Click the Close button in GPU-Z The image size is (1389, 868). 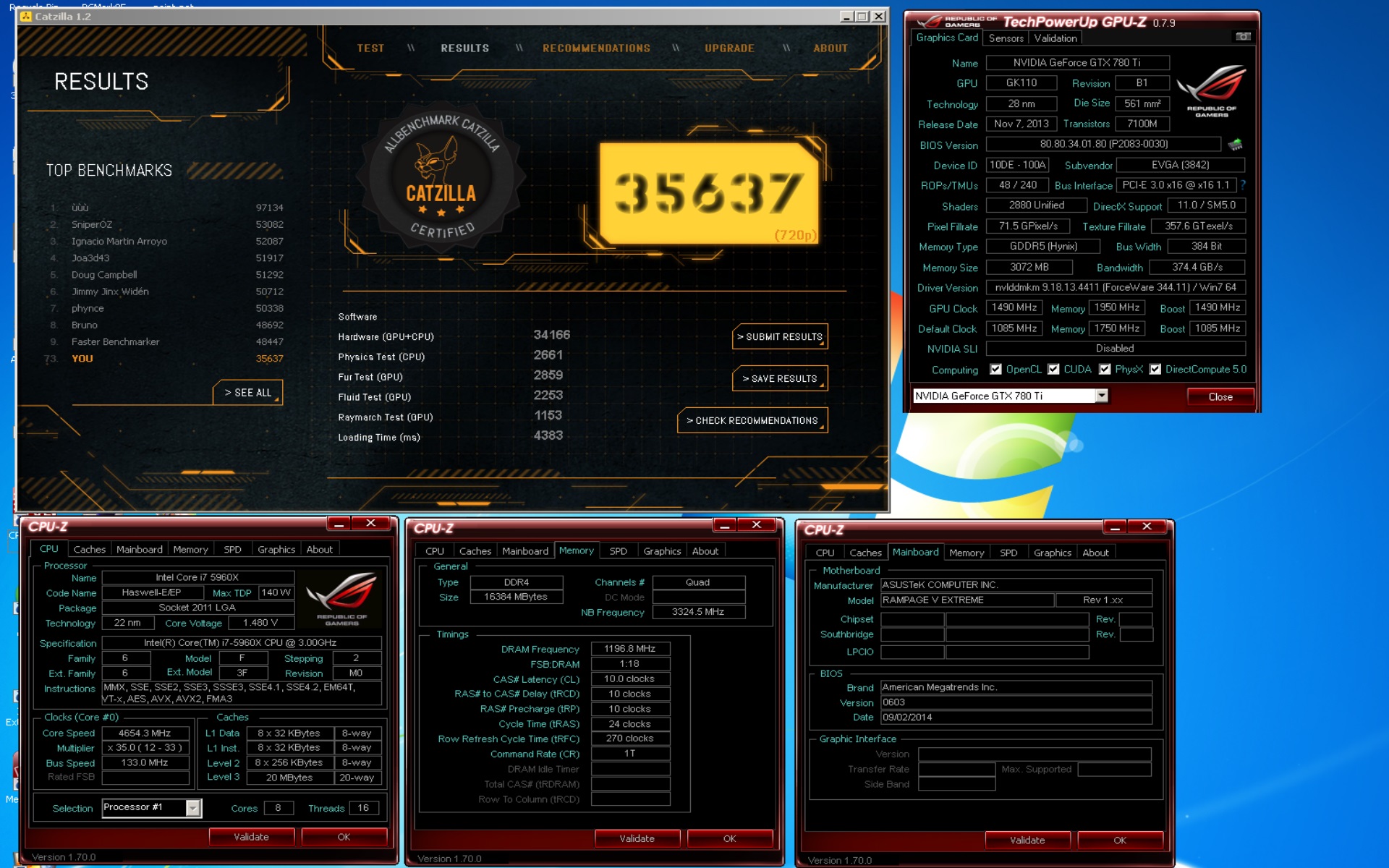[x=1220, y=396]
